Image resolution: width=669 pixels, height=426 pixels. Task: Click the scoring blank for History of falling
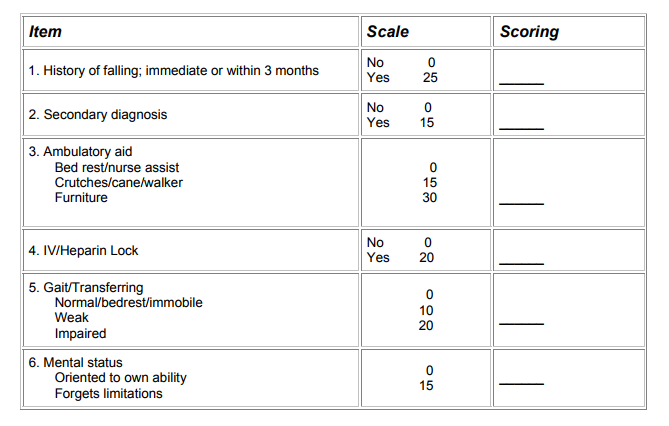[x=521, y=81]
